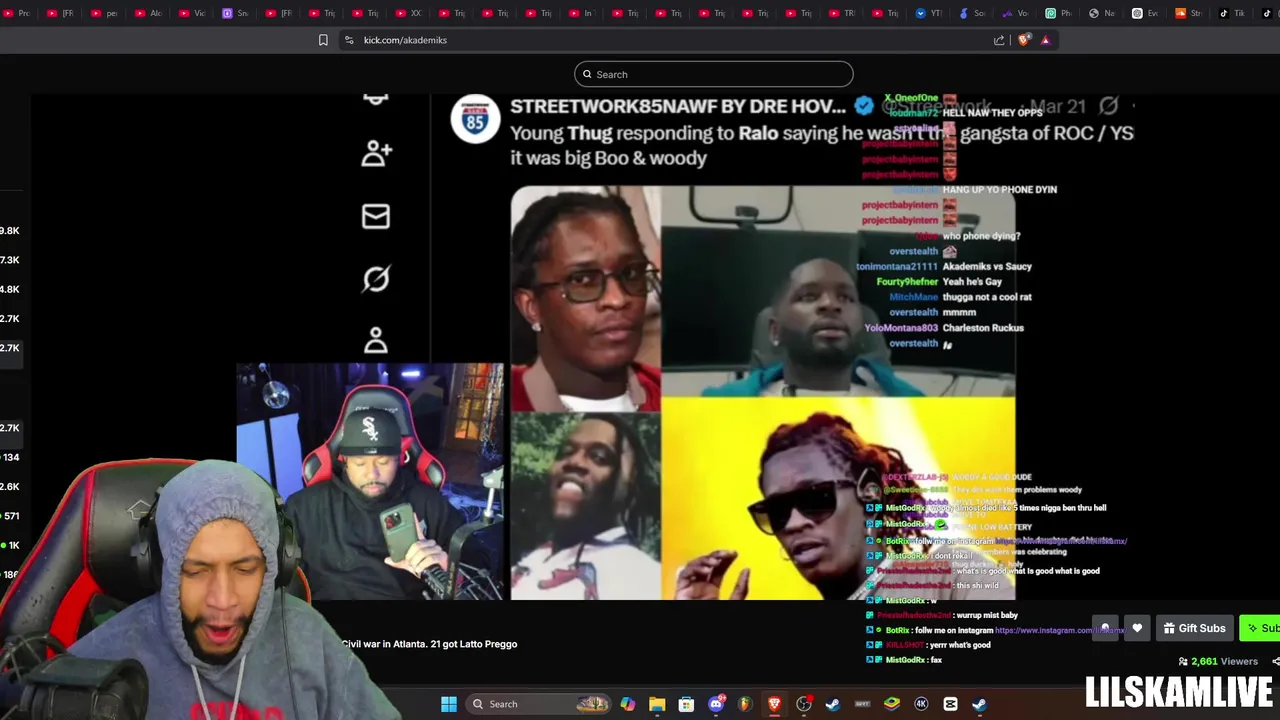Viewport: 1280px width, 720px height.
Task: Open Brave Shields lion icon
Action: 1024,40
